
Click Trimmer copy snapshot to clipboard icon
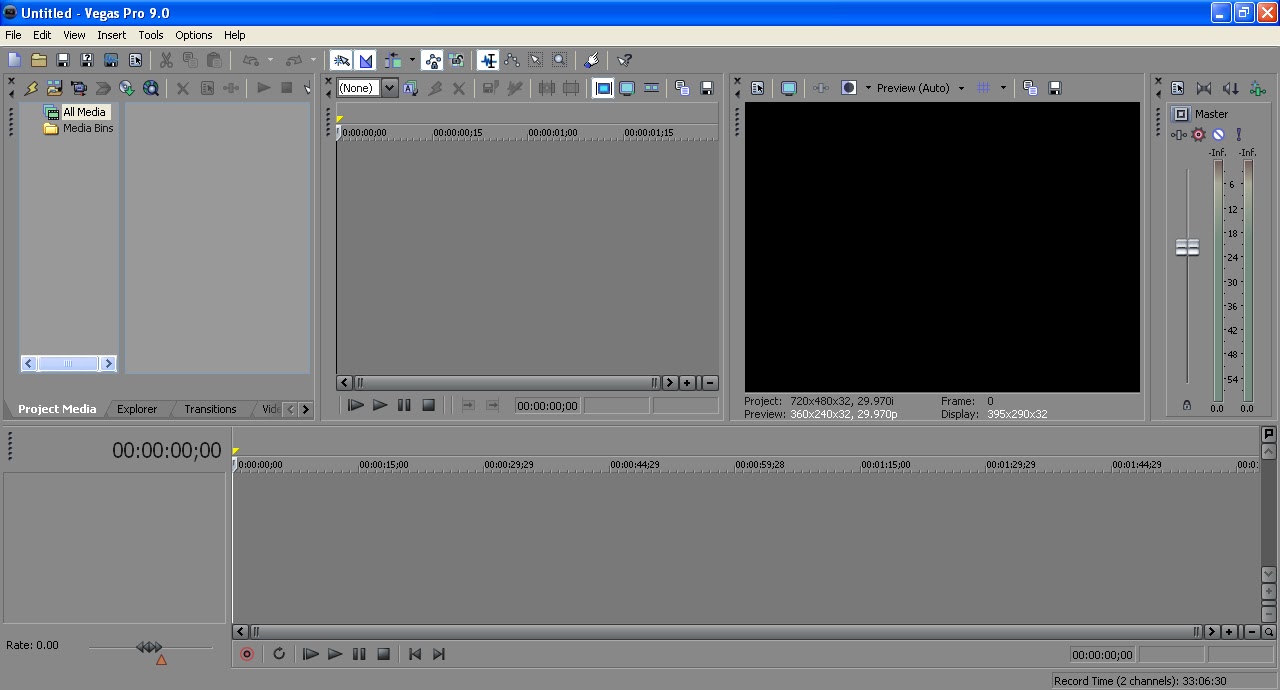pos(683,88)
